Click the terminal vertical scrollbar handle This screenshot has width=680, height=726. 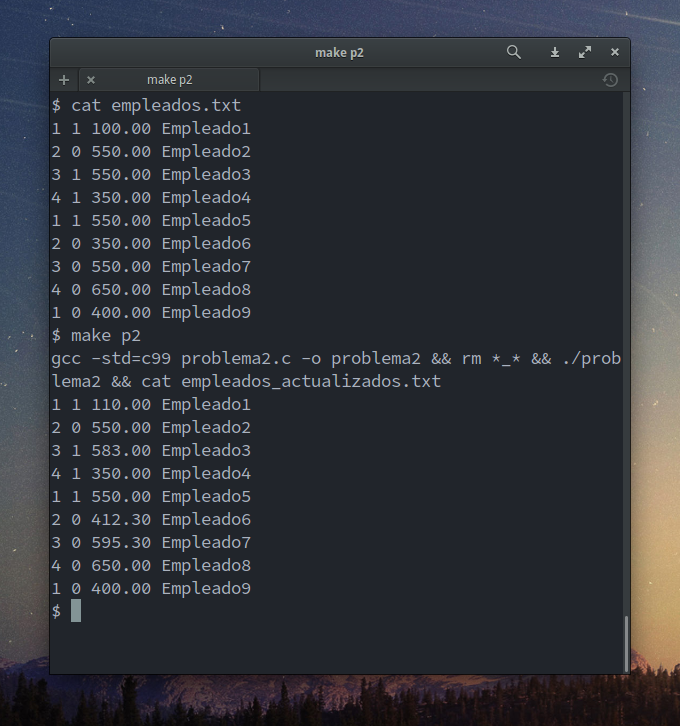tap(626, 644)
